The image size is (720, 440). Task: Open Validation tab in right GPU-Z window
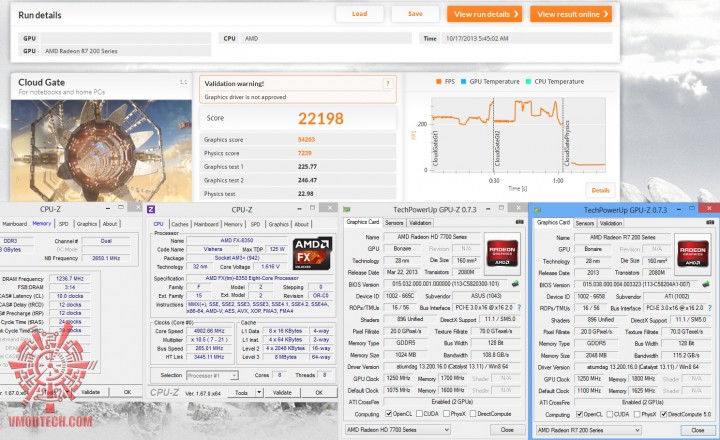[611, 223]
